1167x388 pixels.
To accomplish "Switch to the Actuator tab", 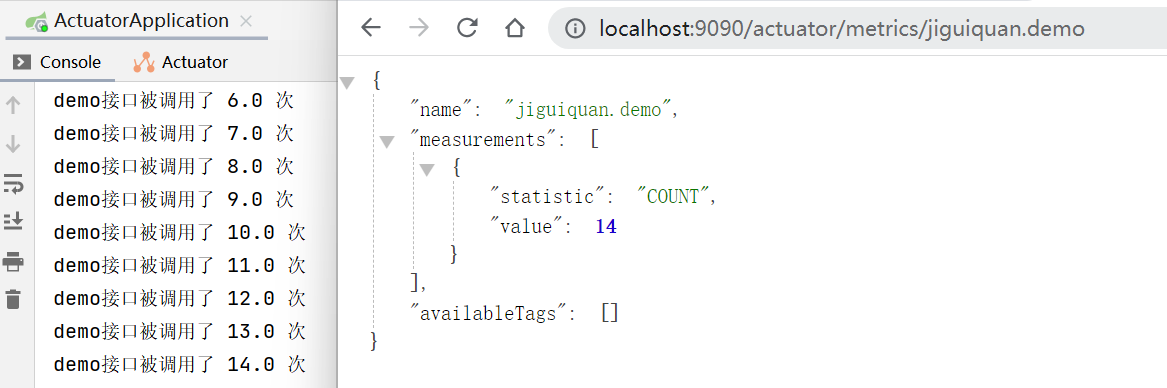I will 181,63.
